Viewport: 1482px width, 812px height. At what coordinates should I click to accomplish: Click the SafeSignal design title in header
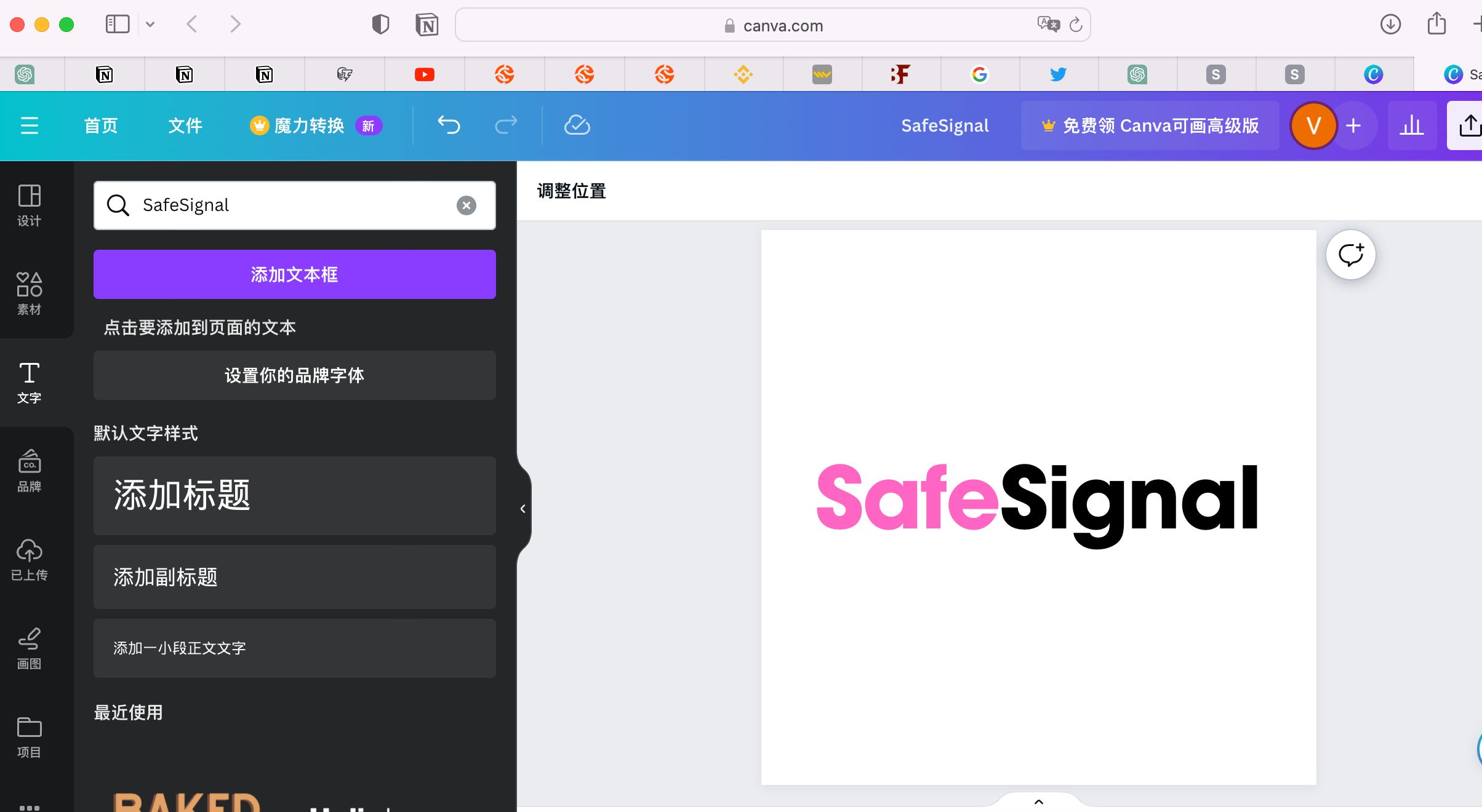tap(945, 125)
